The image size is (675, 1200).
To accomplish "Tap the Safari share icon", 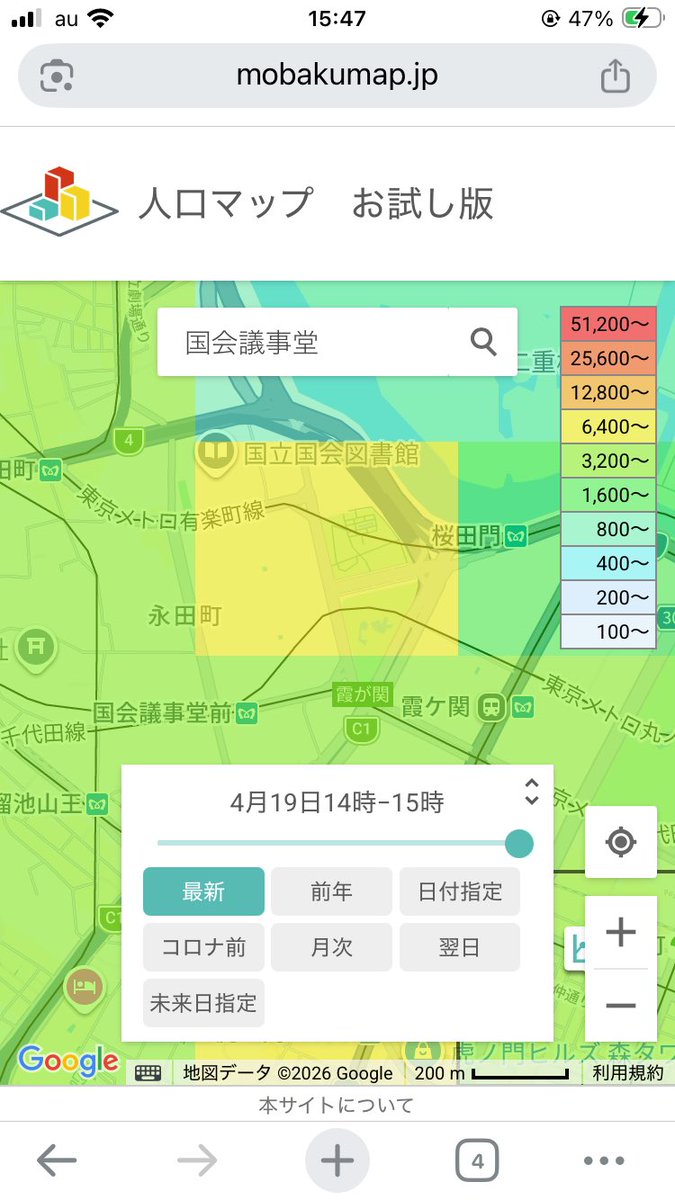I will (615, 76).
